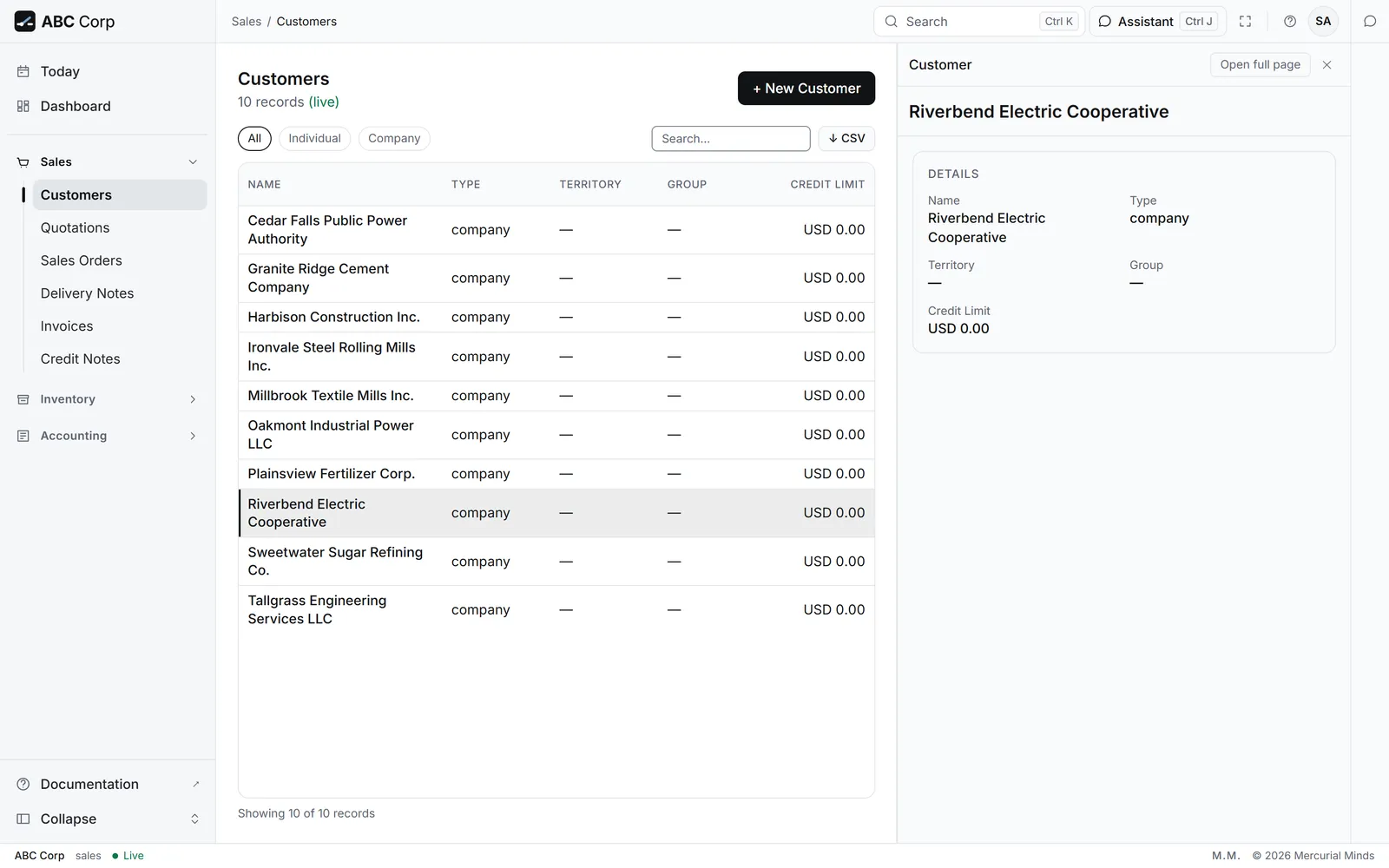Click the Sales cart icon
This screenshot has width=1389, height=868.
click(23, 162)
